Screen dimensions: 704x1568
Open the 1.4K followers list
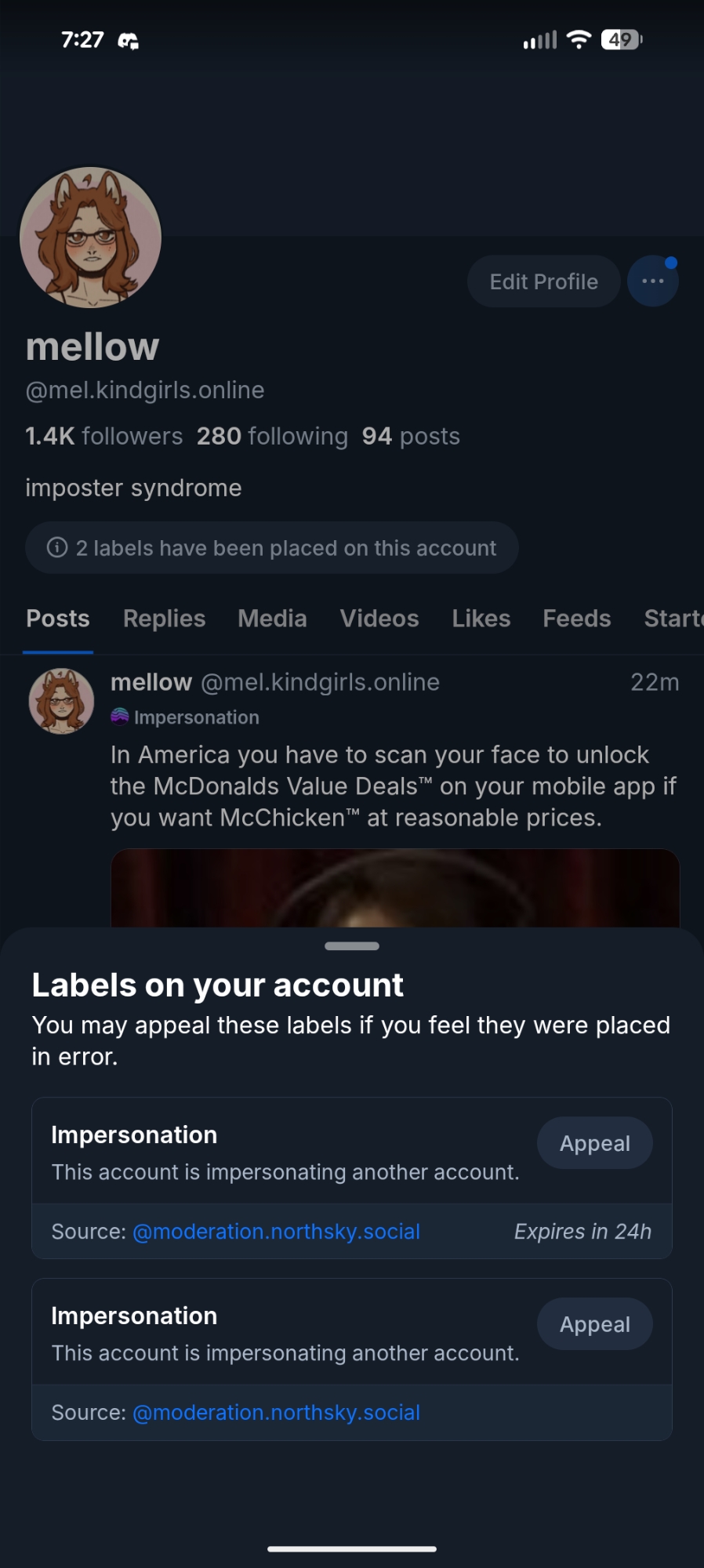click(x=103, y=436)
